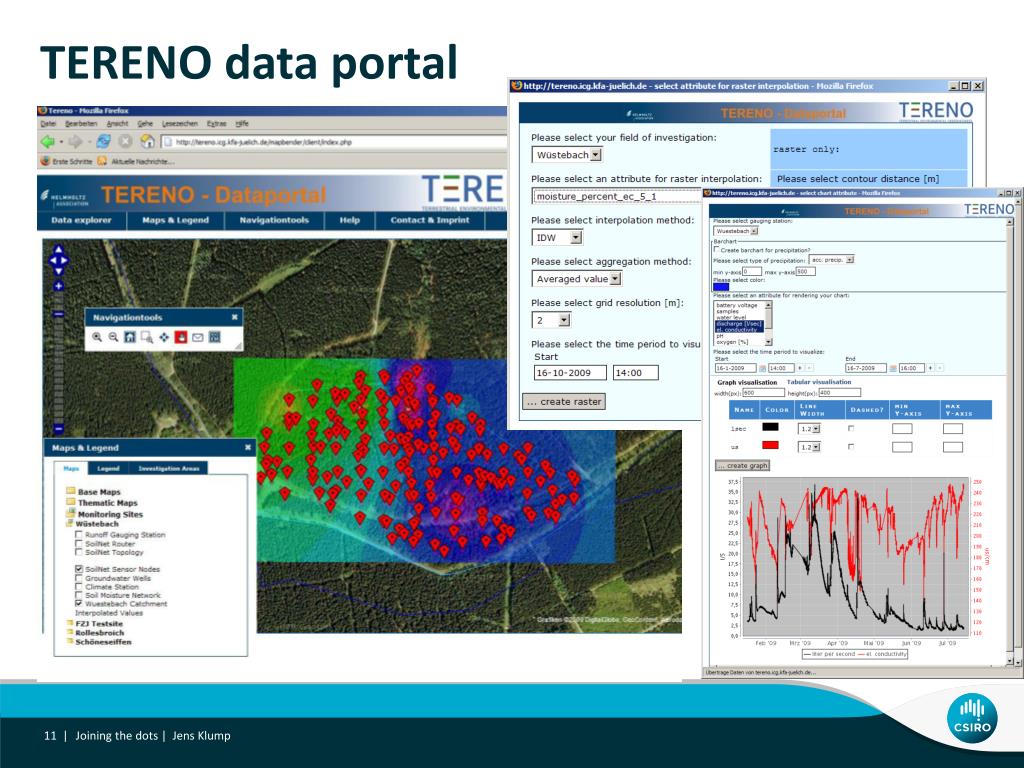Expand the Schöneseiffen folder
The image size is (1024, 768).
99,642
